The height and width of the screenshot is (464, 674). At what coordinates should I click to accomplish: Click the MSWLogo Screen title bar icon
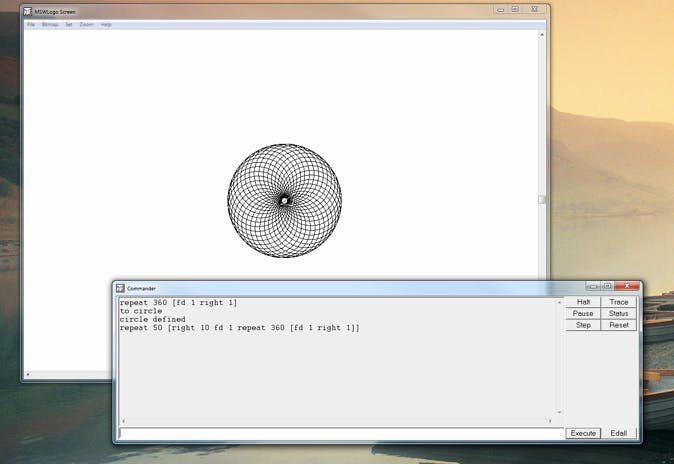pyautogui.click(x=28, y=12)
